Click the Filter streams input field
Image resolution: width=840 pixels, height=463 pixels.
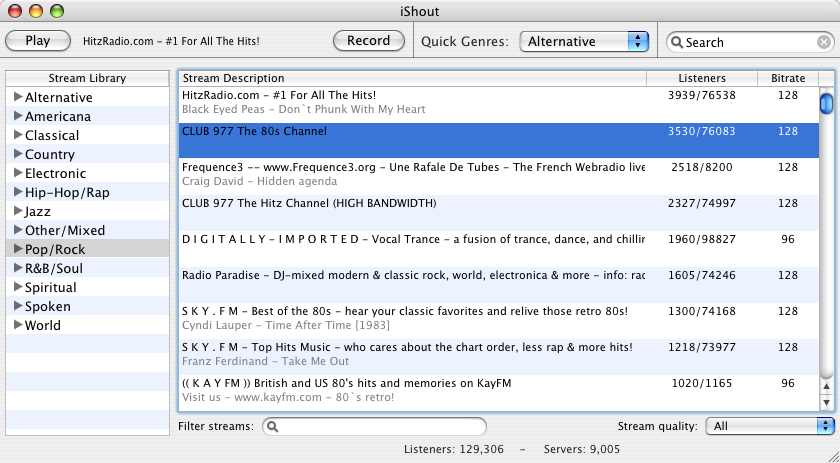click(x=374, y=427)
